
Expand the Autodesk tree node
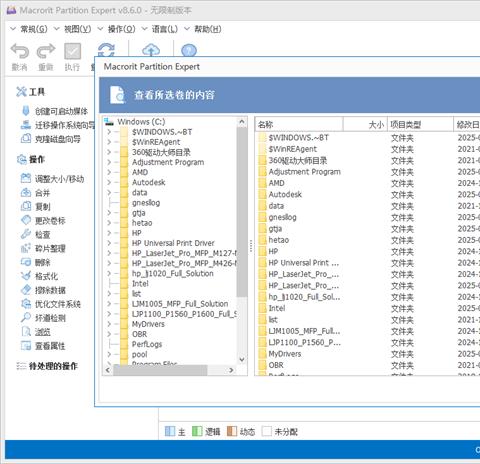(109, 182)
